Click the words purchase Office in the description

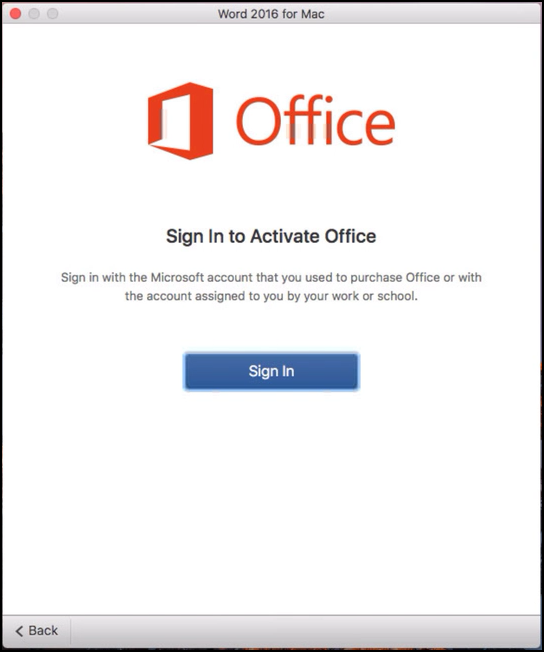click(395, 277)
